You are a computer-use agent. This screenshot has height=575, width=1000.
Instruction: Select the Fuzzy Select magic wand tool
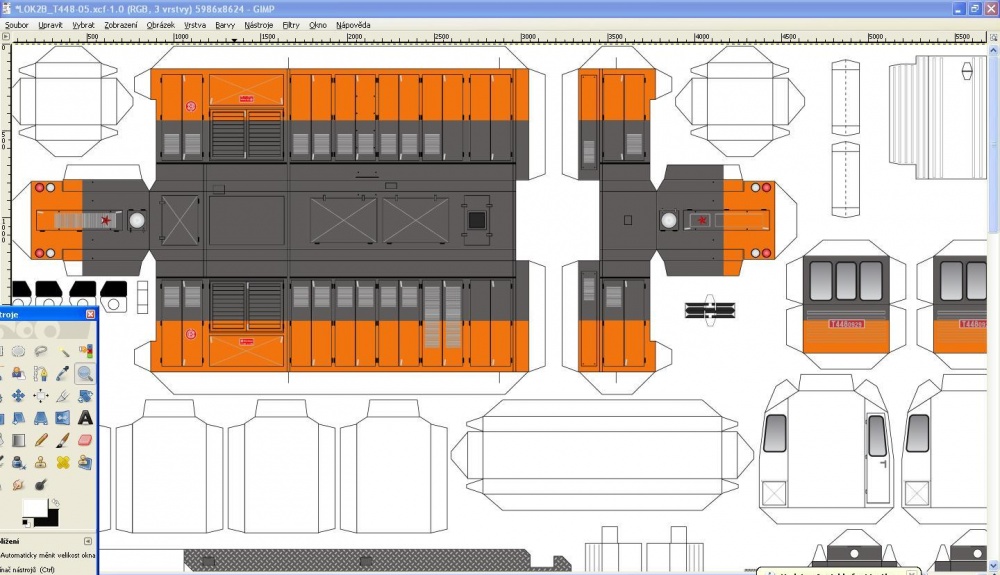point(62,351)
